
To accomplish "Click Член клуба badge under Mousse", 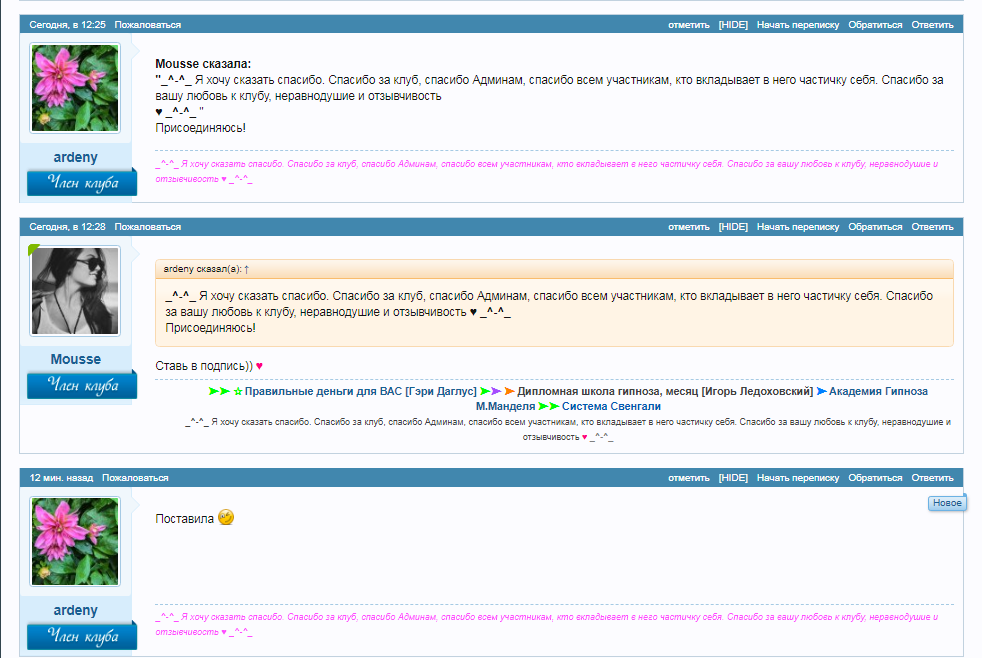I will pos(82,384).
